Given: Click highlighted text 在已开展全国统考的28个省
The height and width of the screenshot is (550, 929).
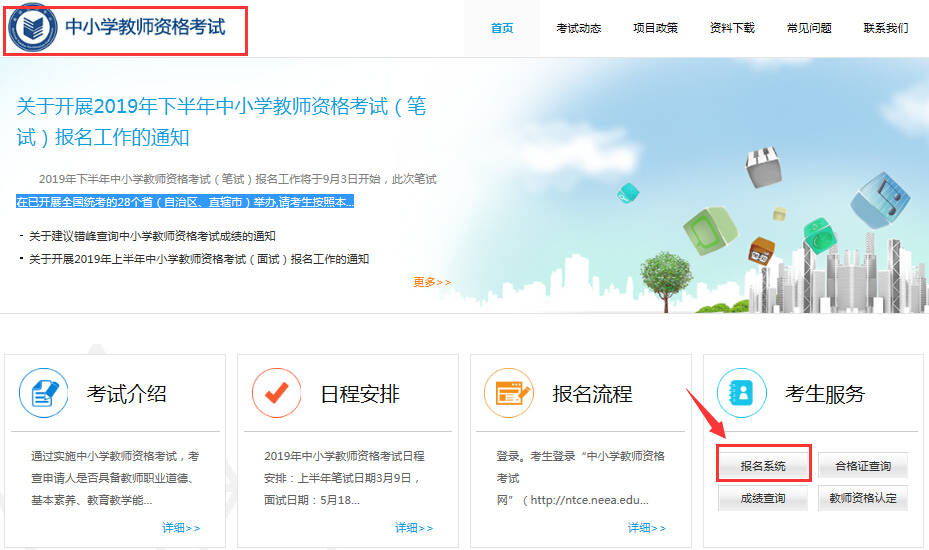Looking at the screenshot, I should 185,202.
